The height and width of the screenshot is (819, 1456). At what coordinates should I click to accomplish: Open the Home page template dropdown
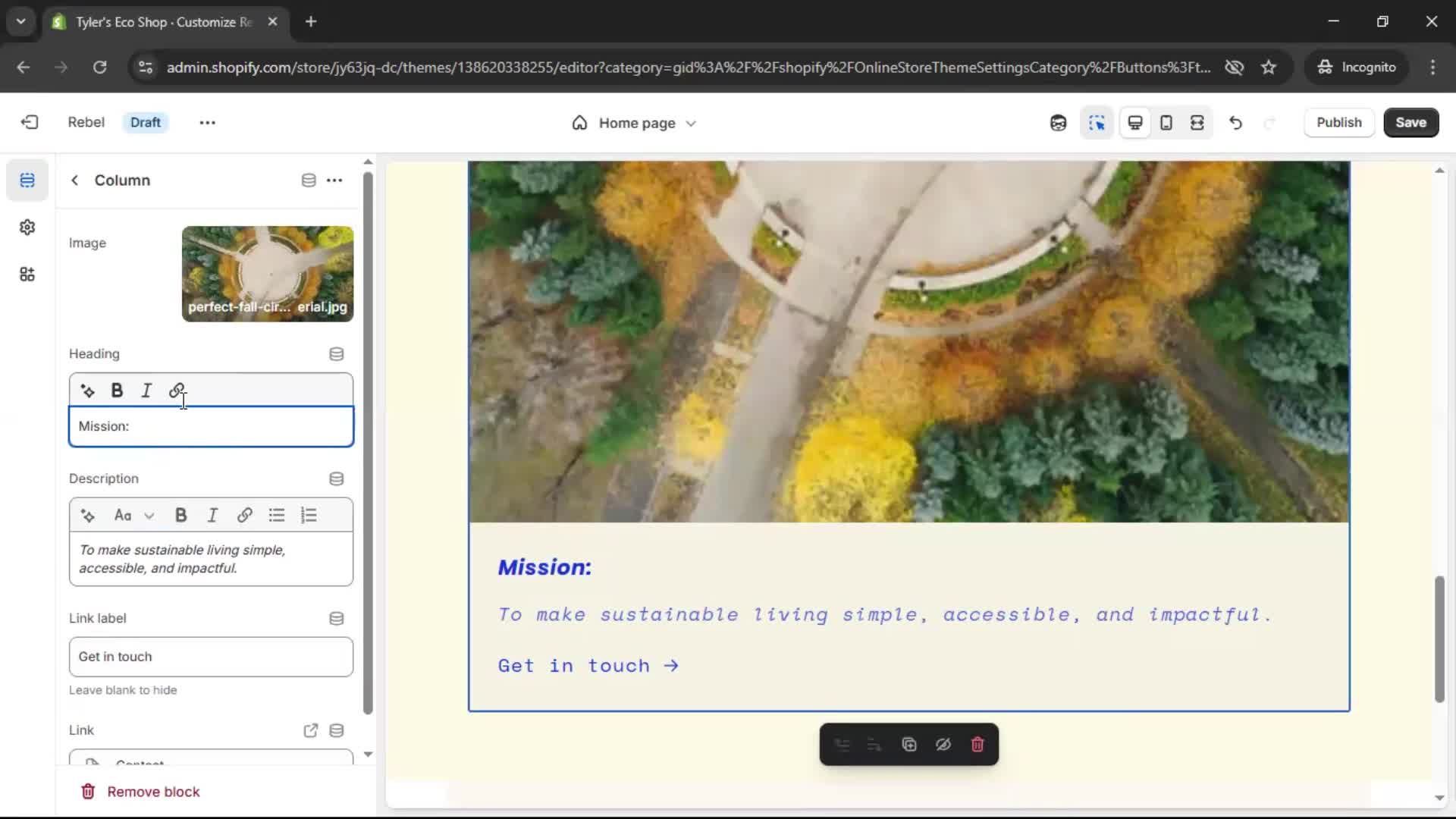point(634,123)
